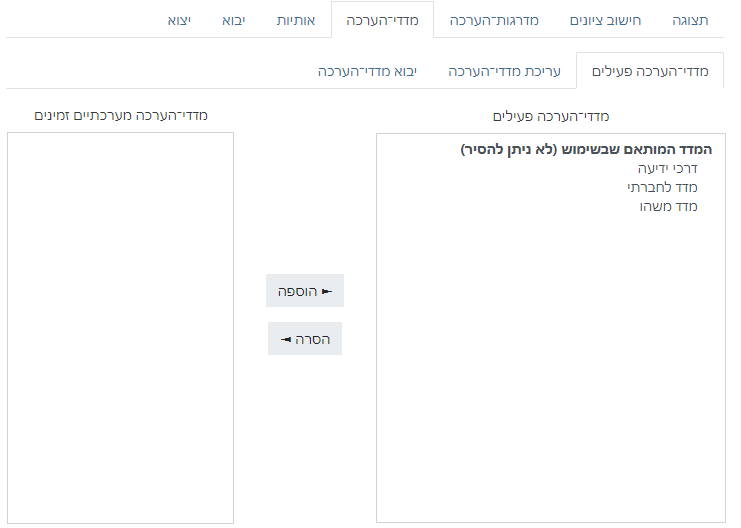
Task: Click the מדדי־הערכה מערכתיים זמינים label
Action: [x=121, y=115]
